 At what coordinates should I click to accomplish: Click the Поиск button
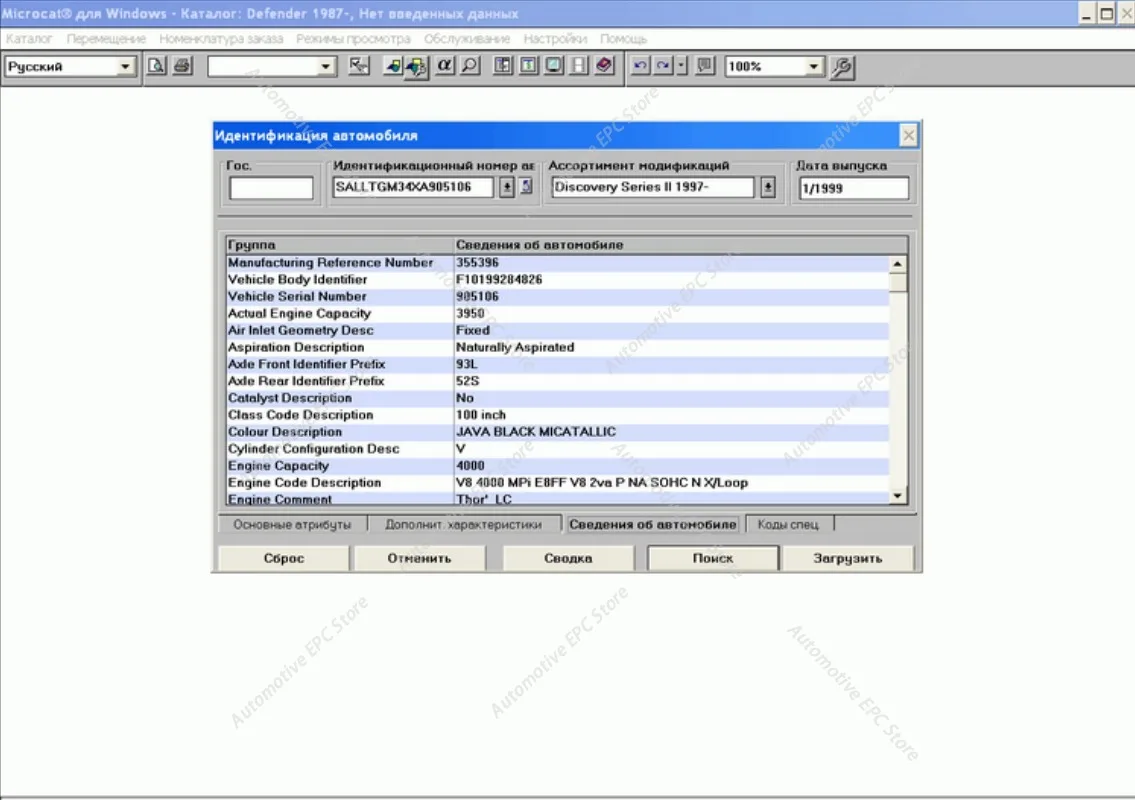click(713, 558)
